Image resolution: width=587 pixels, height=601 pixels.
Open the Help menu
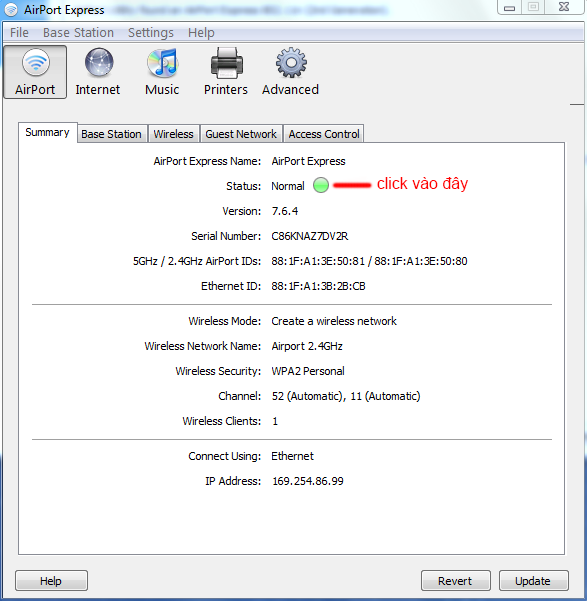coord(201,33)
